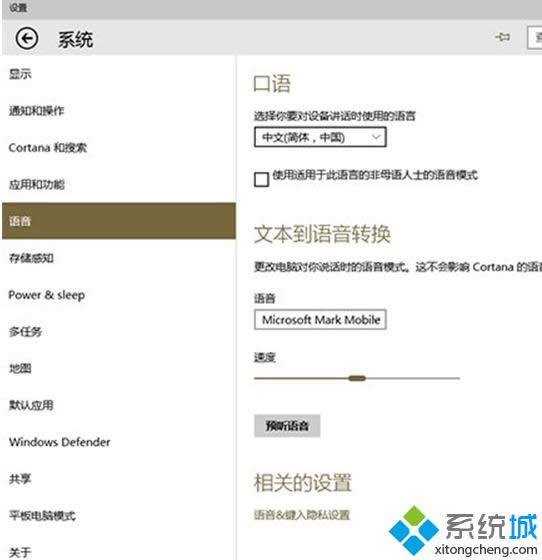Open the 显示 settings section
Screen dimensions: 542x560
pos(20,74)
